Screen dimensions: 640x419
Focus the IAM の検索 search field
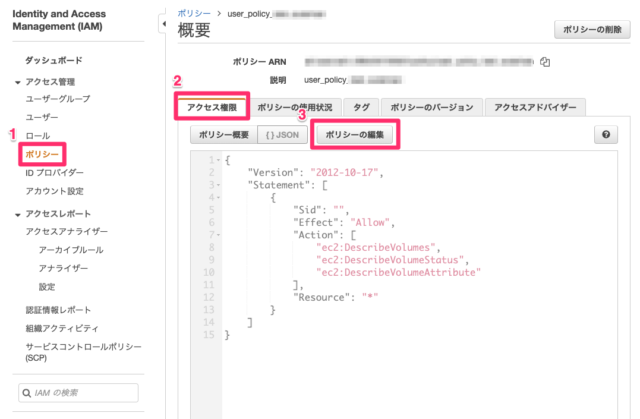(x=78, y=393)
